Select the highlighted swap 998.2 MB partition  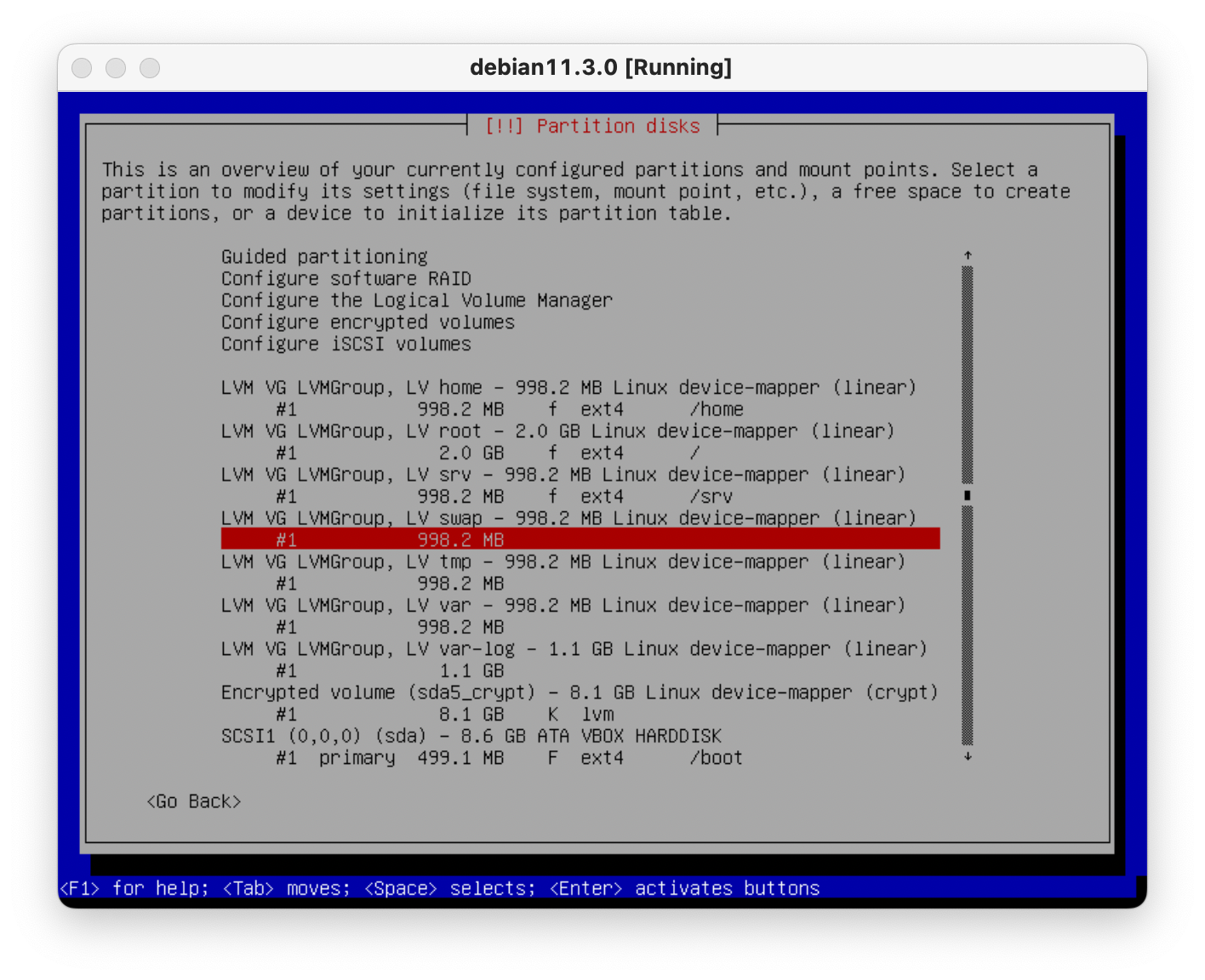(580, 539)
